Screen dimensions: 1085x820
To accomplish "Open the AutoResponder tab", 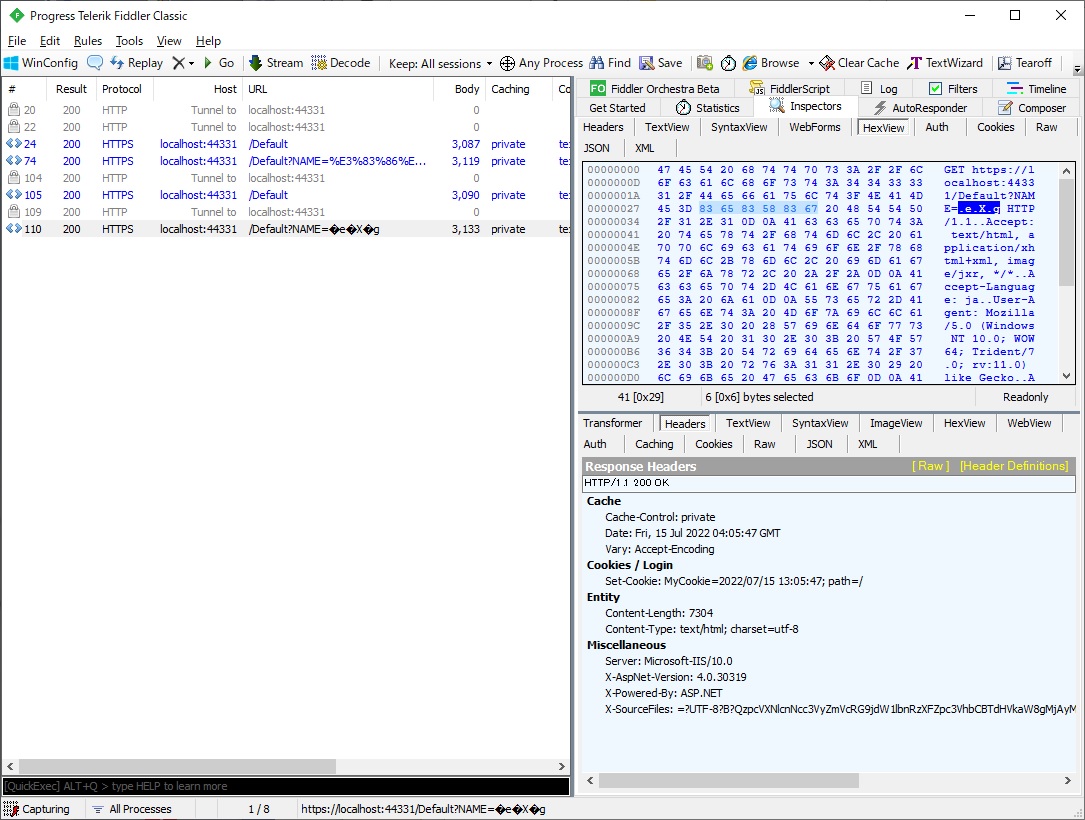I will 921,108.
